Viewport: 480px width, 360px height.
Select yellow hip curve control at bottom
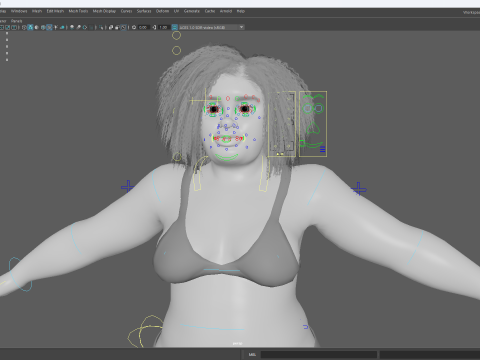click(x=146, y=332)
